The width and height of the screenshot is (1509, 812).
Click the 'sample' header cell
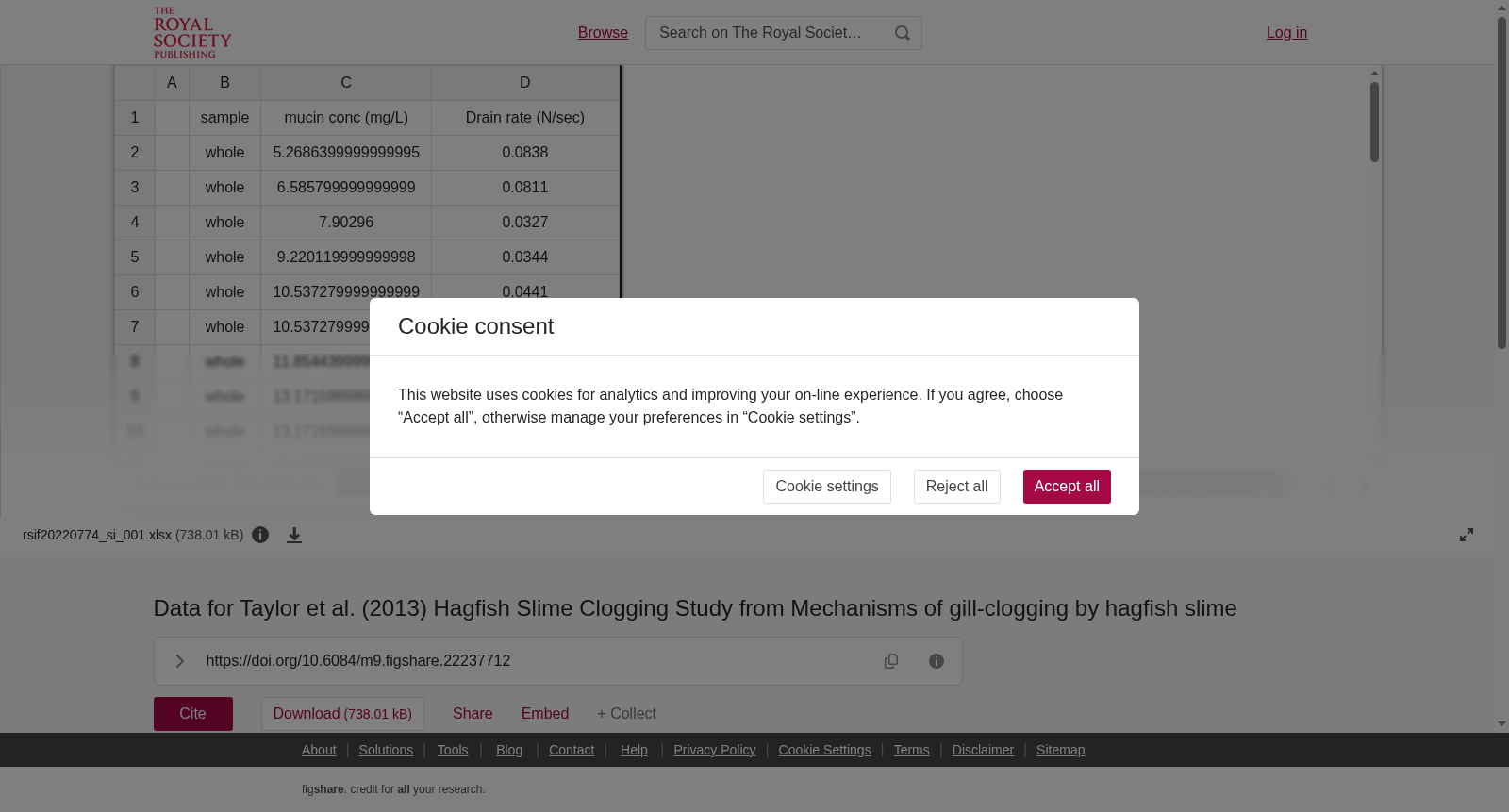(224, 118)
